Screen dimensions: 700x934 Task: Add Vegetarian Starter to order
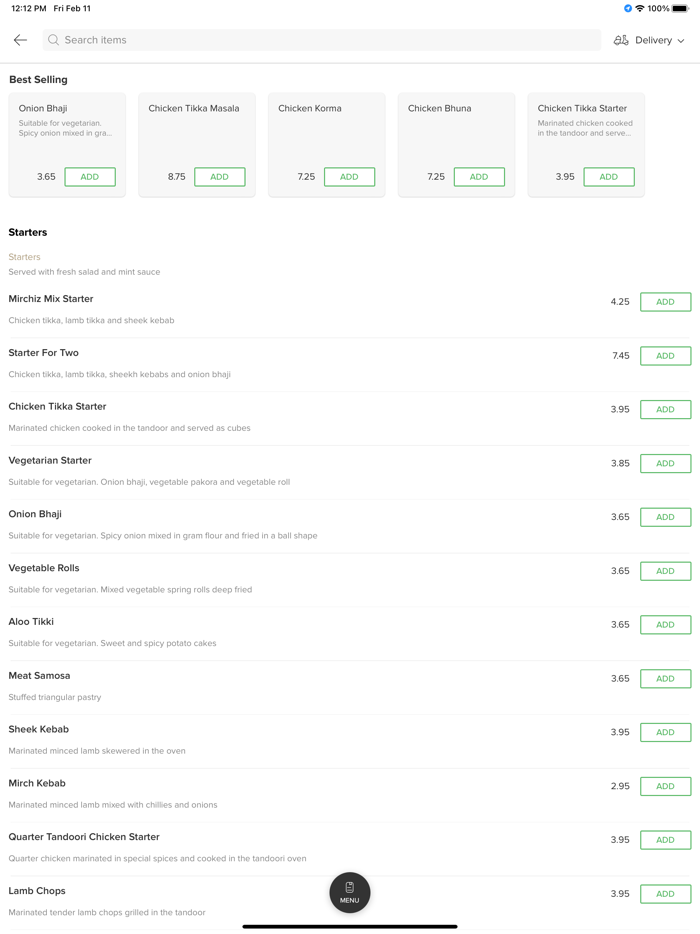665,464
